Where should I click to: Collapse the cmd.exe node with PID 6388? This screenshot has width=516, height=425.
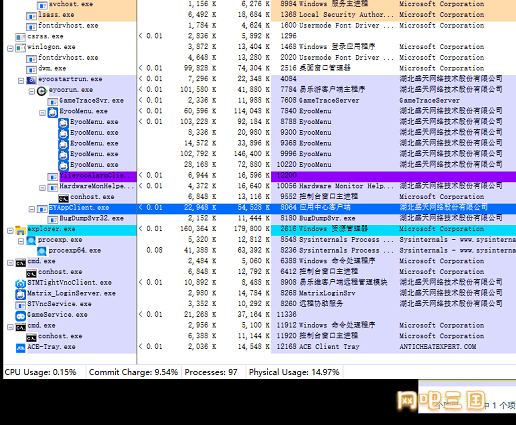click(10, 263)
